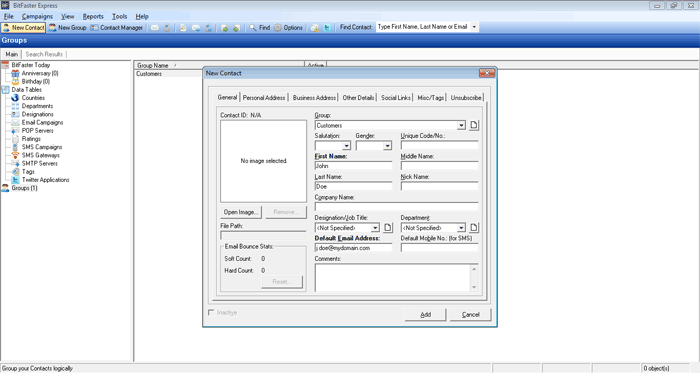This screenshot has height=373, width=700.
Task: Open the Contact Manager from toolbar
Action: coord(117,28)
